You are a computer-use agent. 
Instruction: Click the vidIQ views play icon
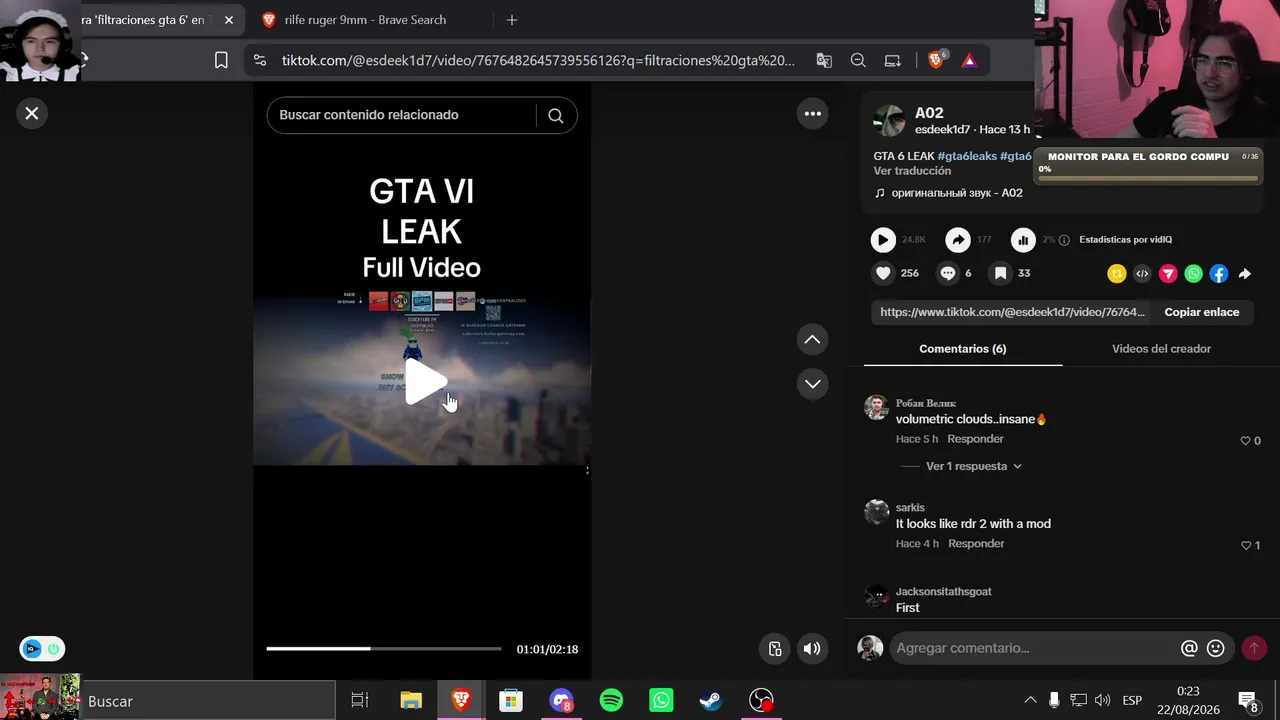(883, 240)
